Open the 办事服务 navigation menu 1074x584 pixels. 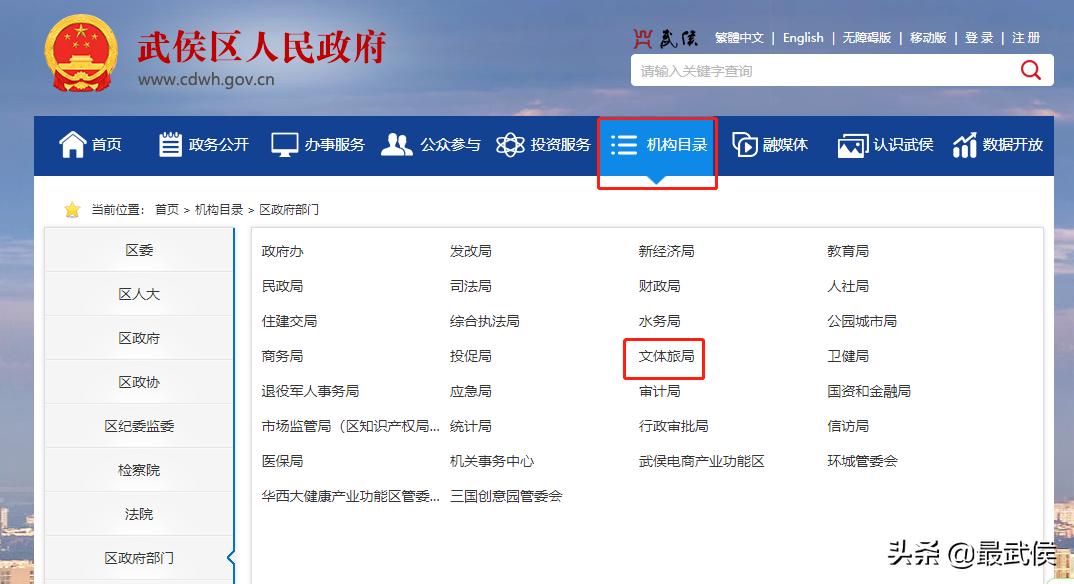pyautogui.click(x=317, y=143)
